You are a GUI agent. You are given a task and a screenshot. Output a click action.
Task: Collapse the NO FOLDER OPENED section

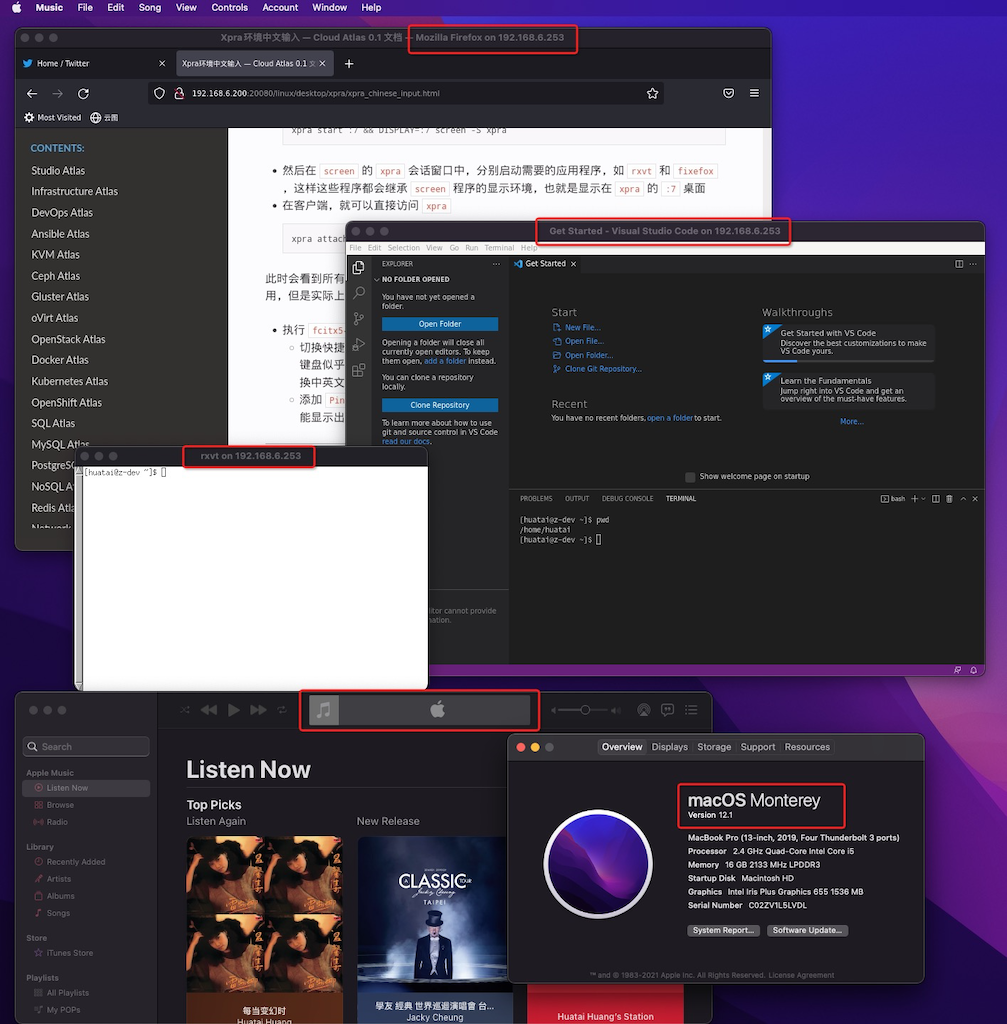[x=377, y=280]
